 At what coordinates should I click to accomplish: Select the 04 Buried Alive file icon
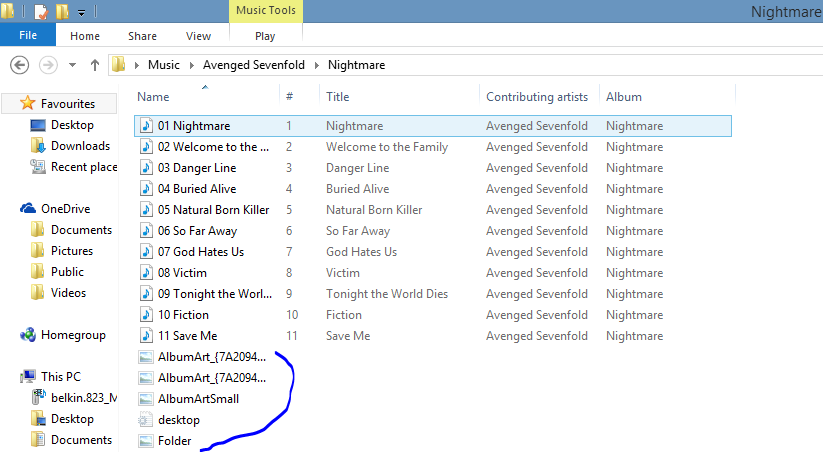pos(146,189)
